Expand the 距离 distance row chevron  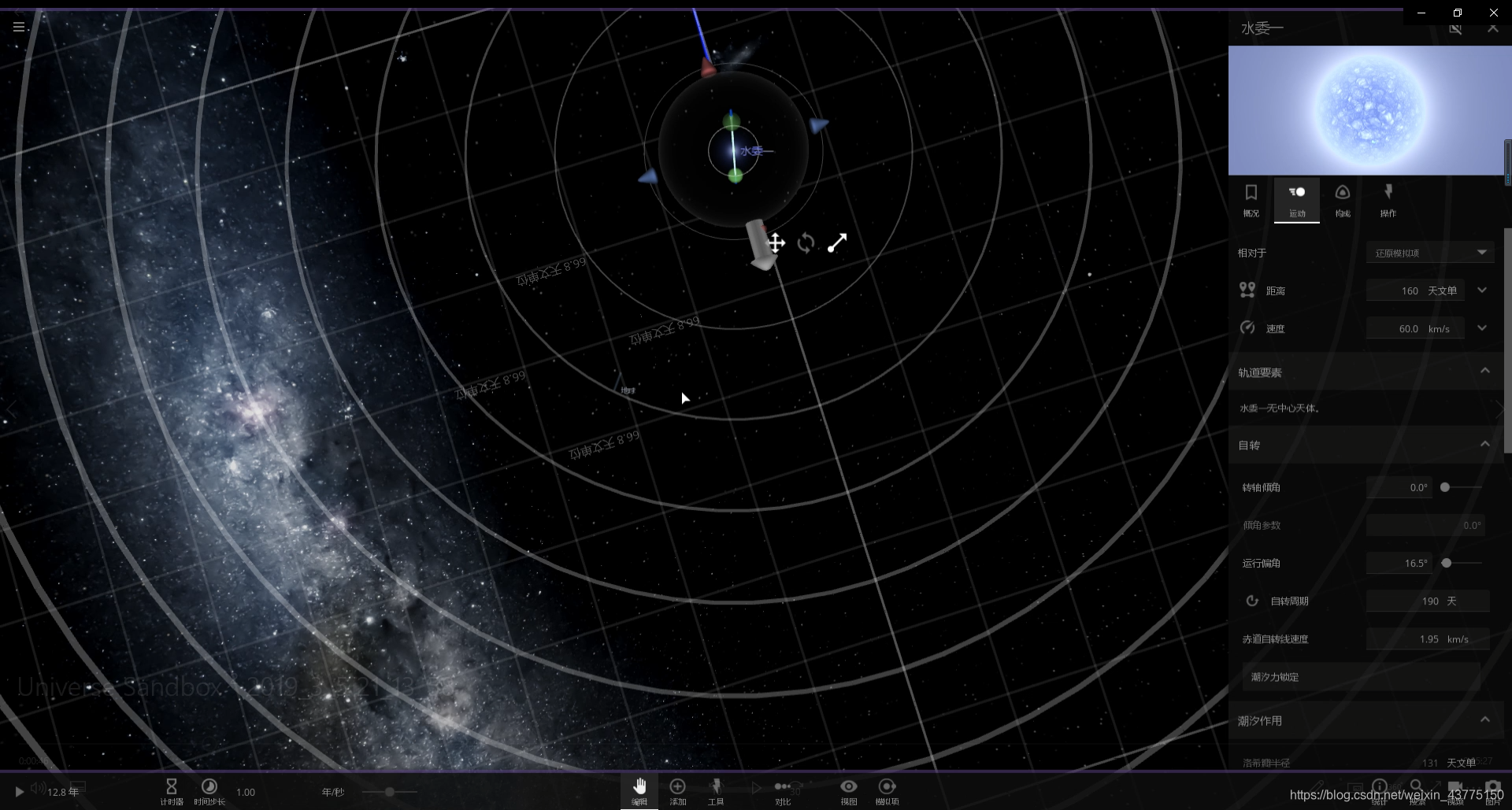(x=1482, y=290)
